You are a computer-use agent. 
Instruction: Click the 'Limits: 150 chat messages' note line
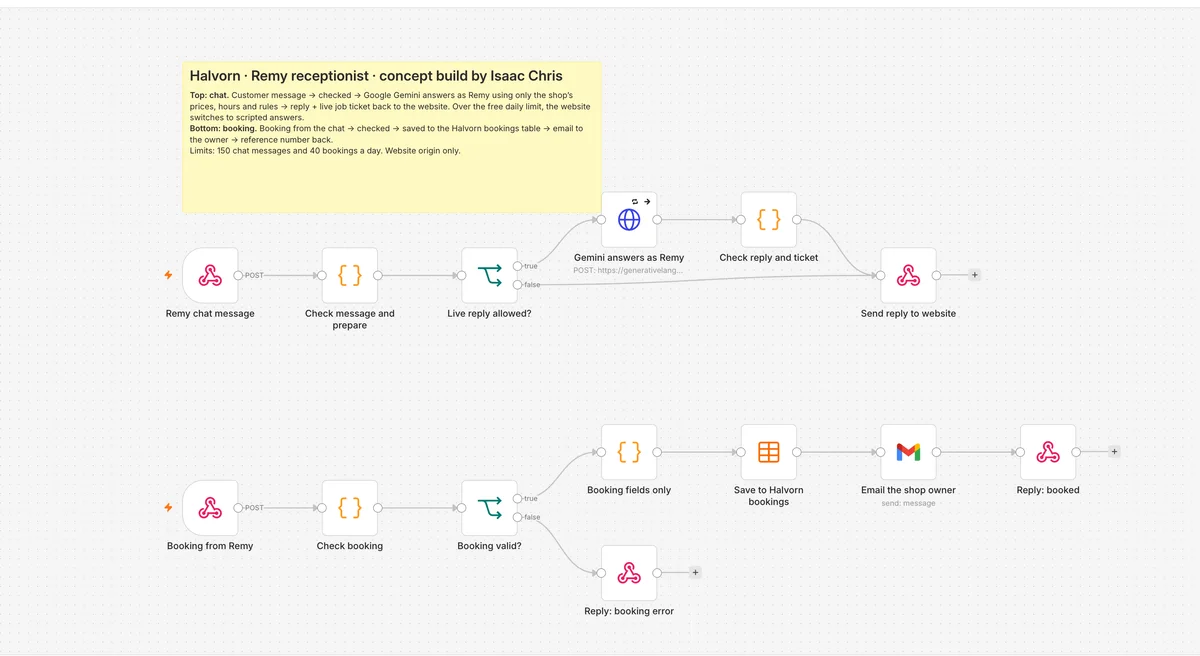(x=325, y=150)
